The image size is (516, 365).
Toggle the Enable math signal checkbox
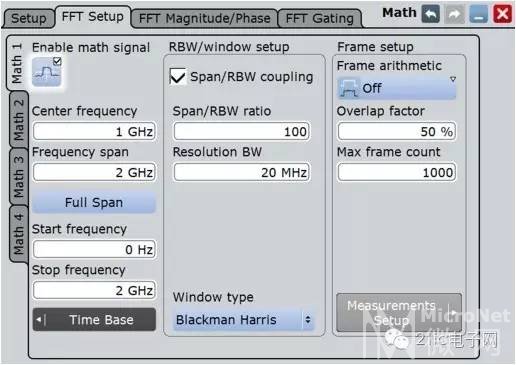pyautogui.click(x=57, y=61)
